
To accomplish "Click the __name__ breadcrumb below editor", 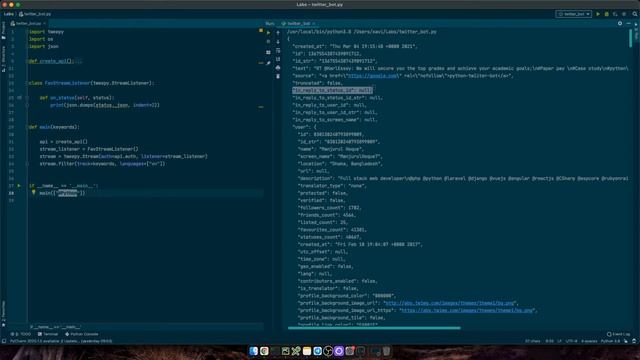I will point(55,327).
